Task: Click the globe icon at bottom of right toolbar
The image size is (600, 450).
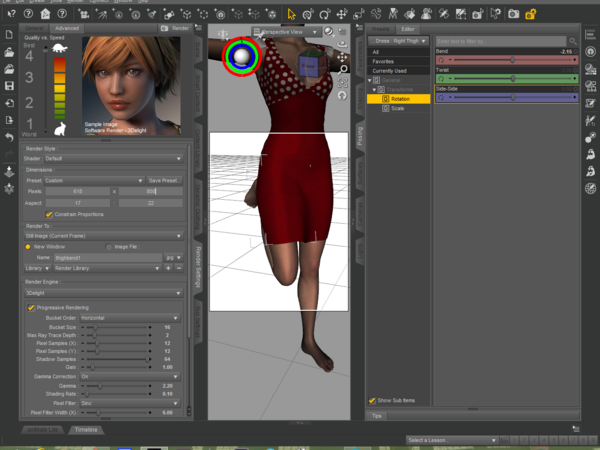Action: (590, 188)
